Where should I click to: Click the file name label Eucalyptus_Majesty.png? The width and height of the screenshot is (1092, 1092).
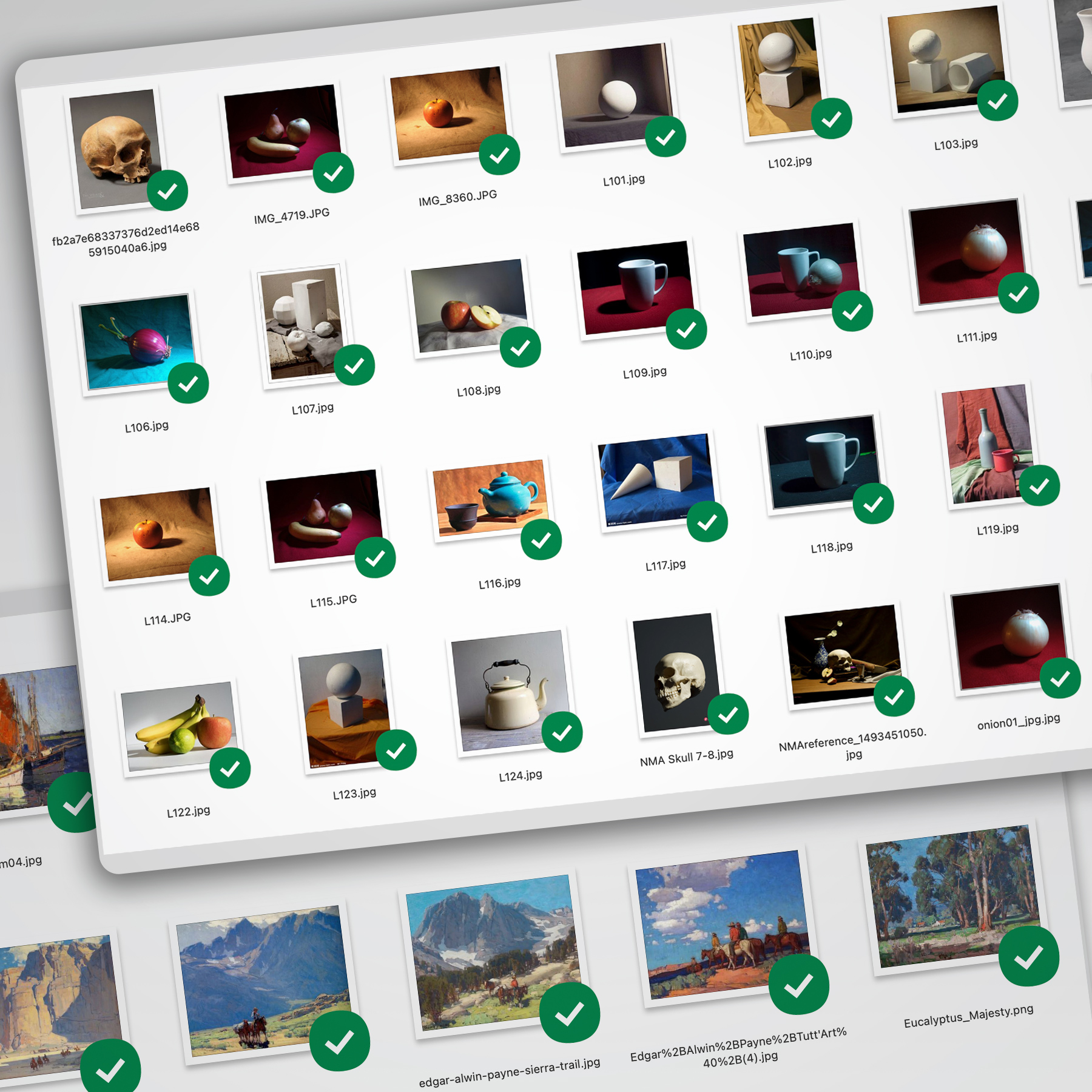point(969,1016)
